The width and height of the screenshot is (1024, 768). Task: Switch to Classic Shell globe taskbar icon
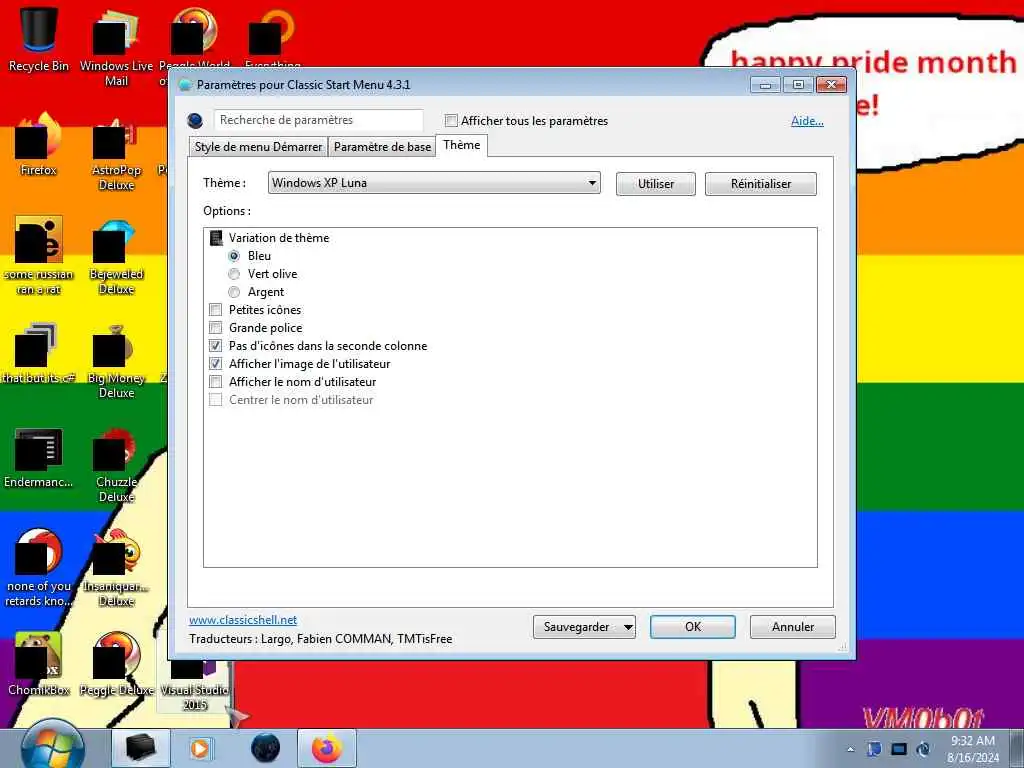point(265,748)
